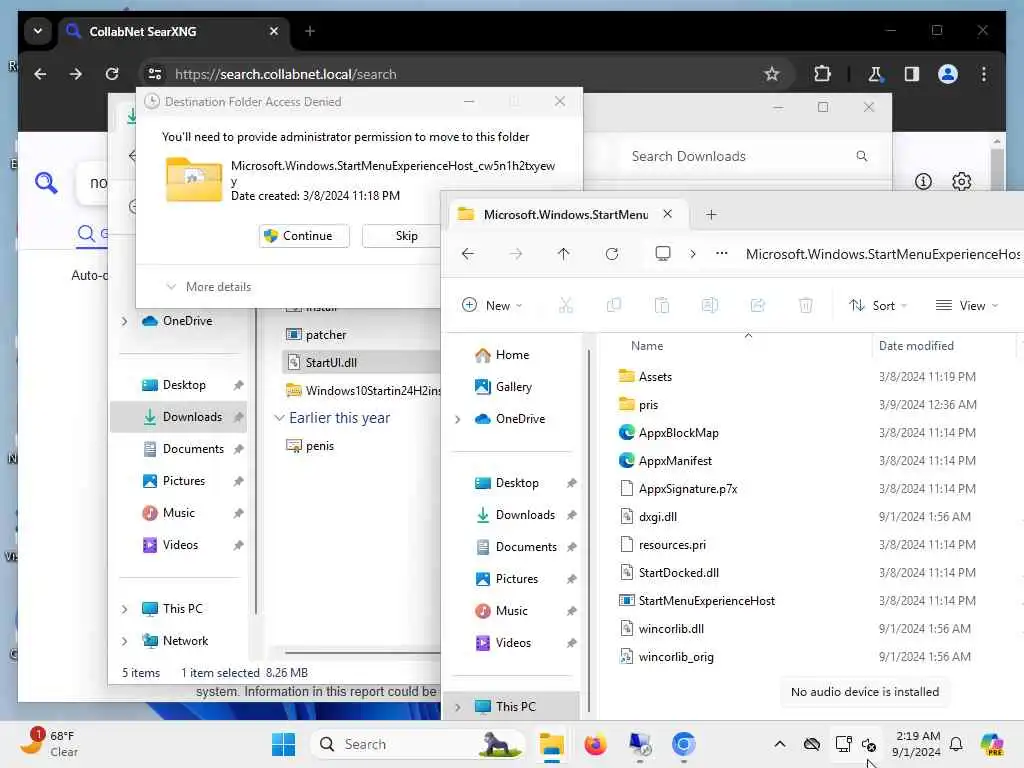Reload the browser page
Viewport: 1024px width, 768px height.
112,74
